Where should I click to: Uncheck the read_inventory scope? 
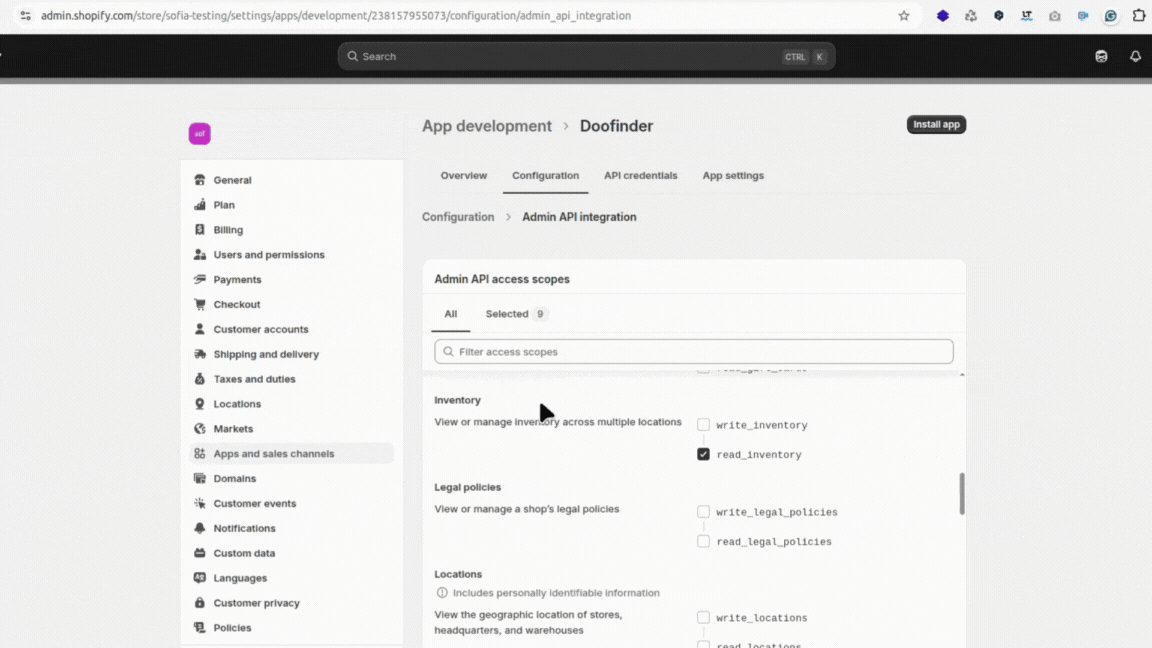click(x=704, y=454)
